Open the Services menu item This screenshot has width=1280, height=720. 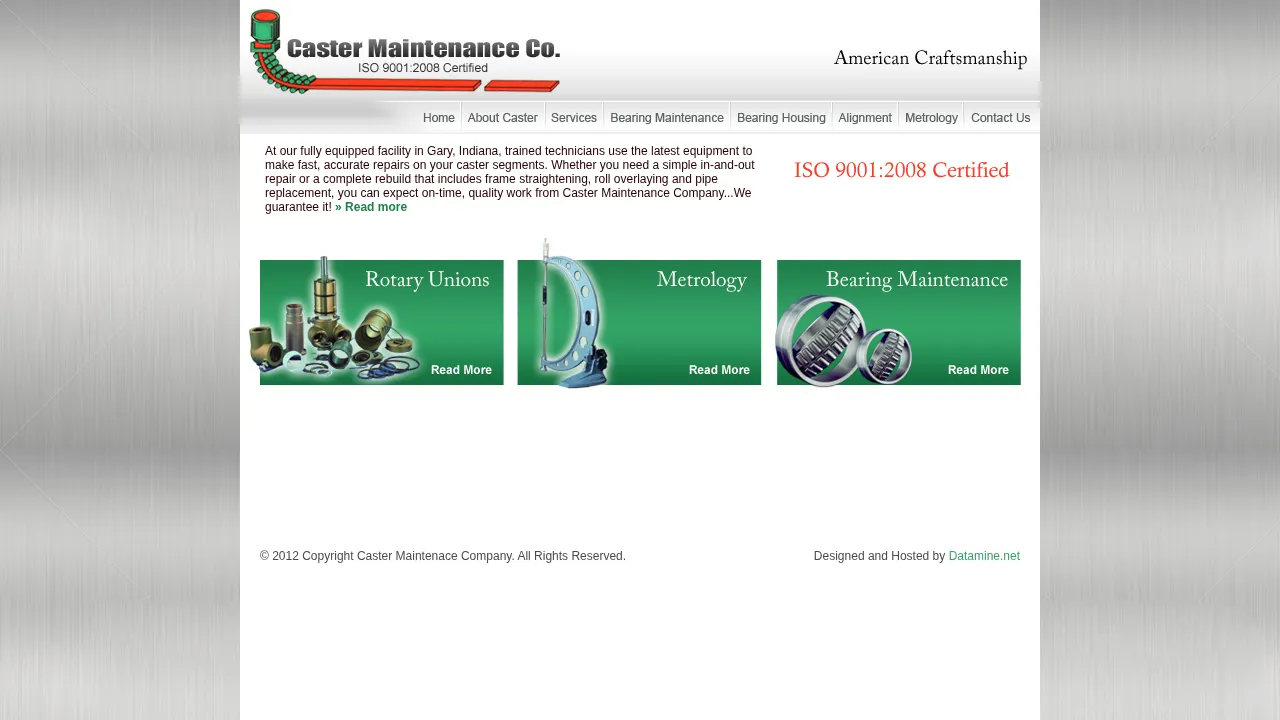(x=574, y=118)
